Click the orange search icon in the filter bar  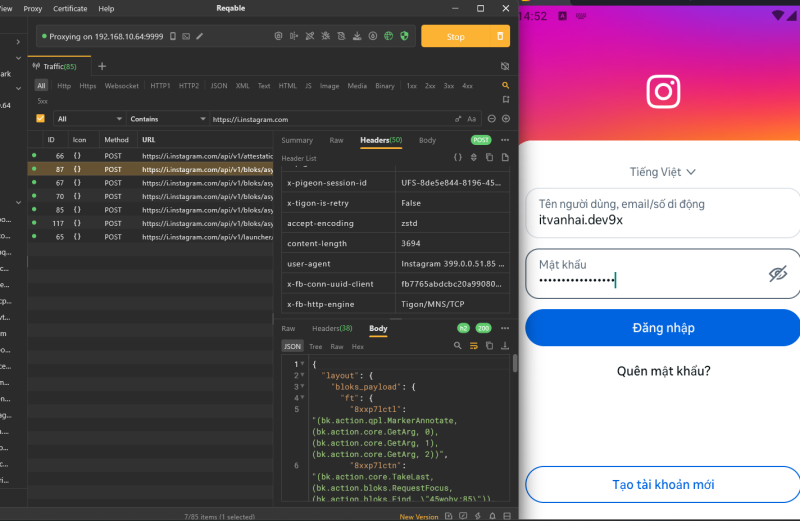[505, 86]
